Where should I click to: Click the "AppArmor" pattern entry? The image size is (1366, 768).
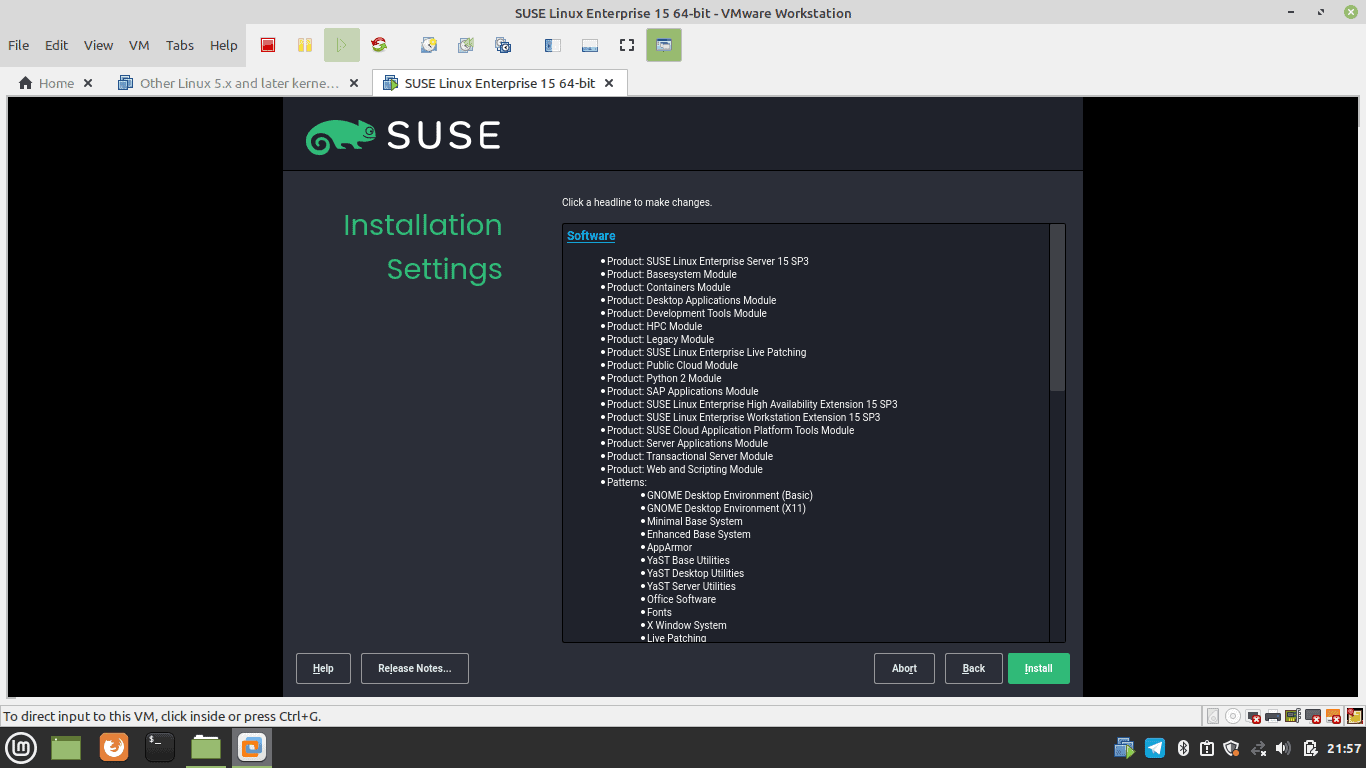point(669,547)
